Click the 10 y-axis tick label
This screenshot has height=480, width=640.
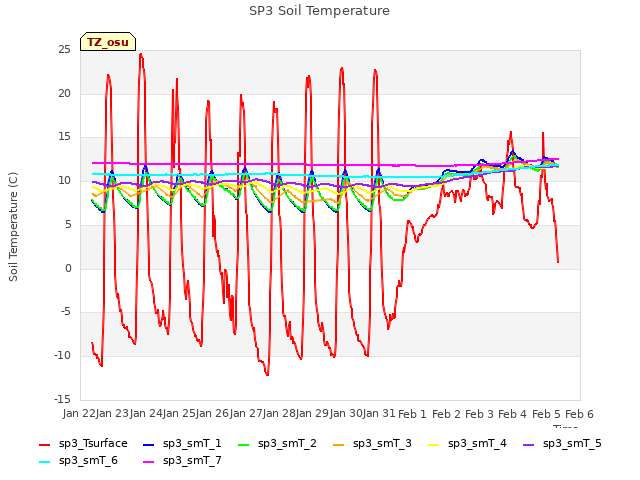64,181
